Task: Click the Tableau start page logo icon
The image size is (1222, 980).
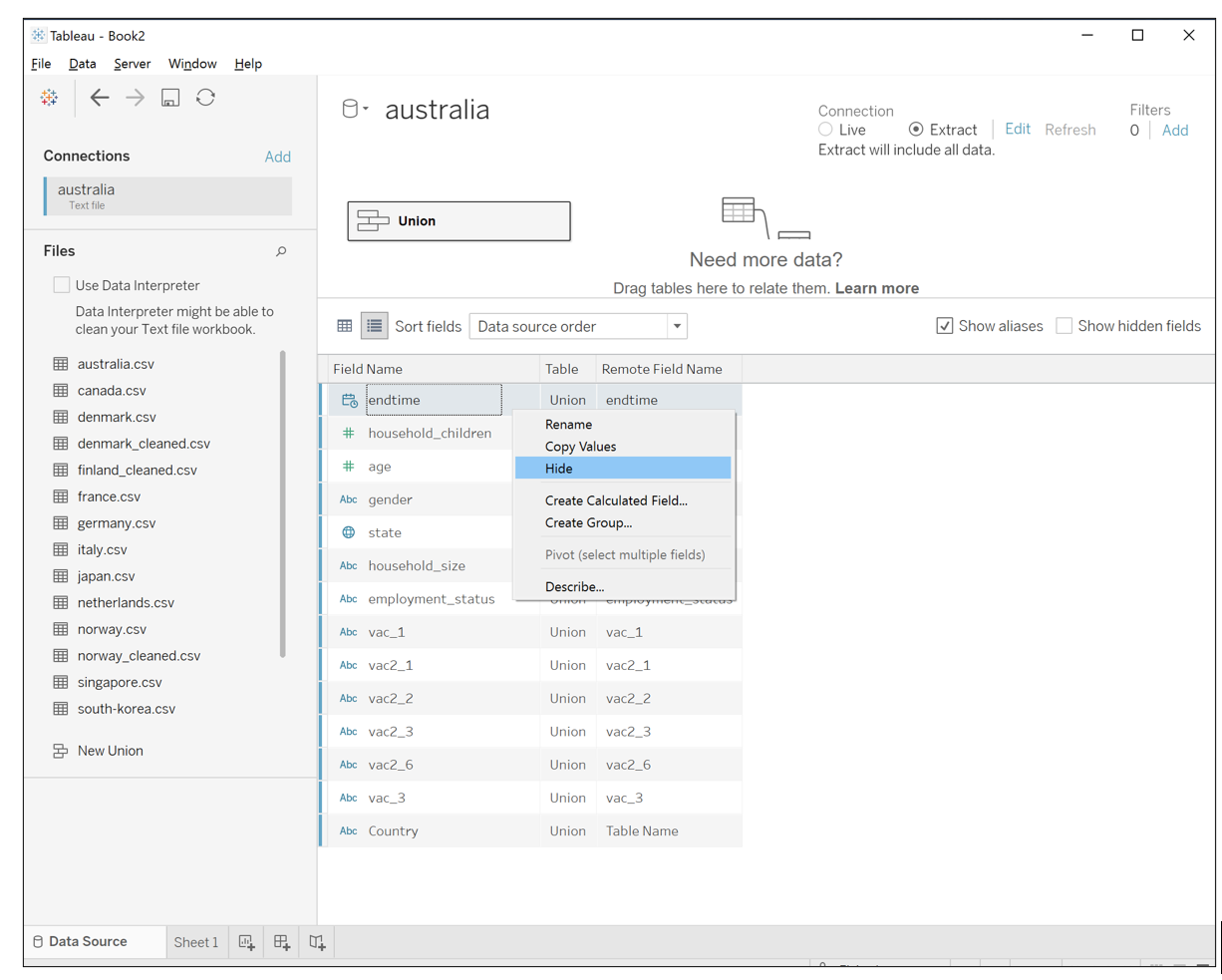Action: pos(49,98)
